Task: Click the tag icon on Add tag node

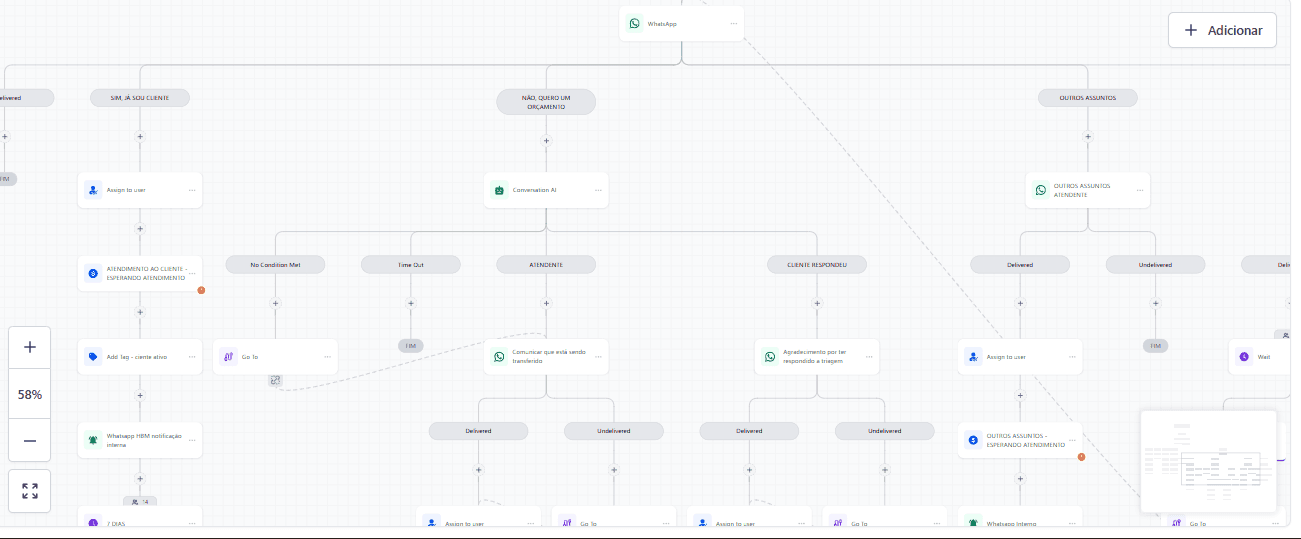Action: tap(93, 357)
